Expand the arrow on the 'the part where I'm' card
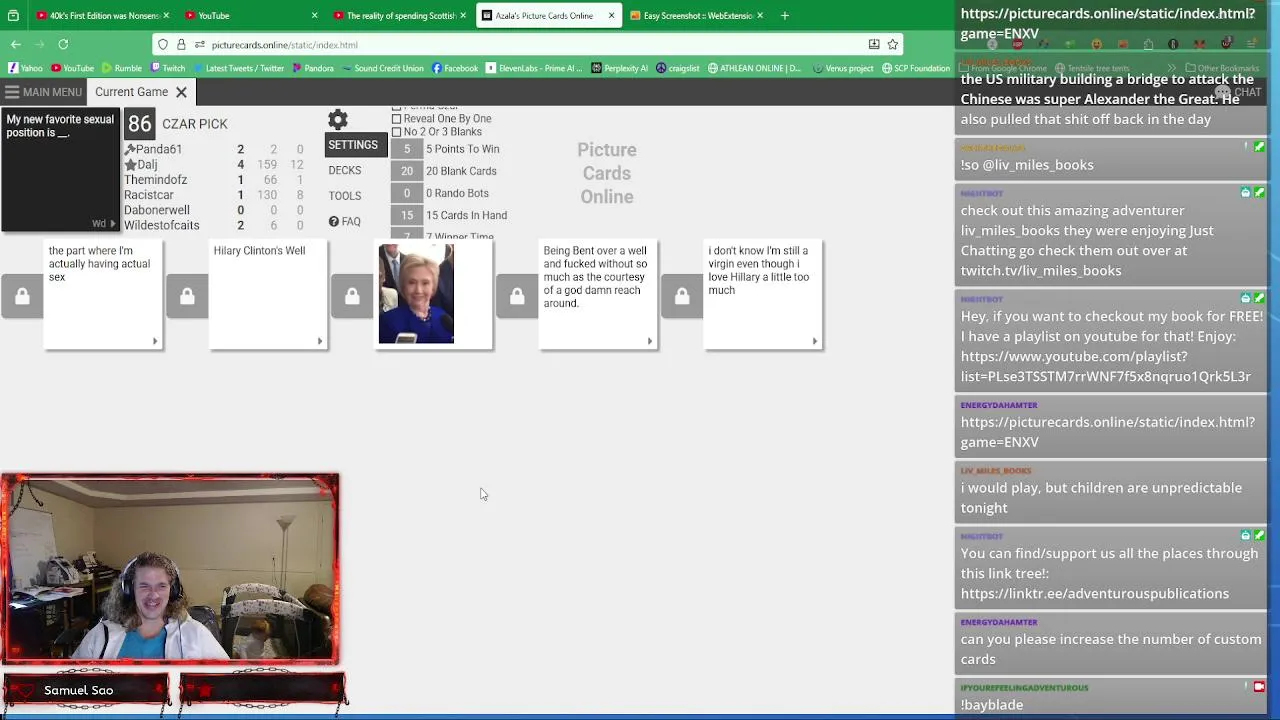This screenshot has height=720, width=1280. 154,341
